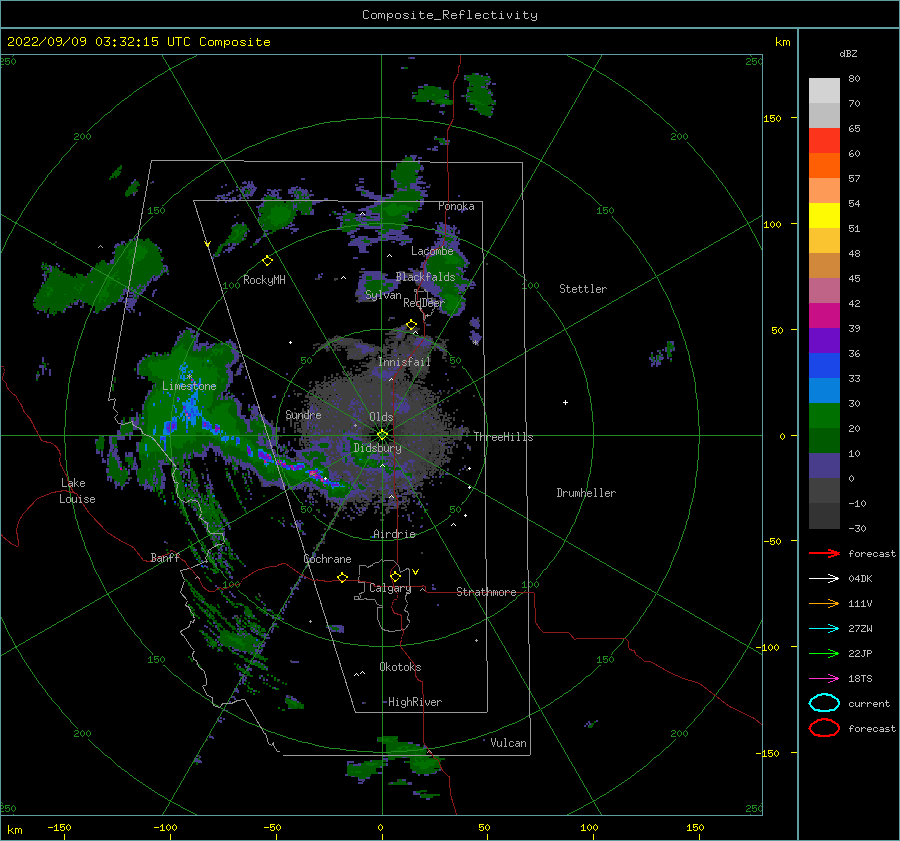Click the Olds label

pyautogui.click(x=381, y=417)
